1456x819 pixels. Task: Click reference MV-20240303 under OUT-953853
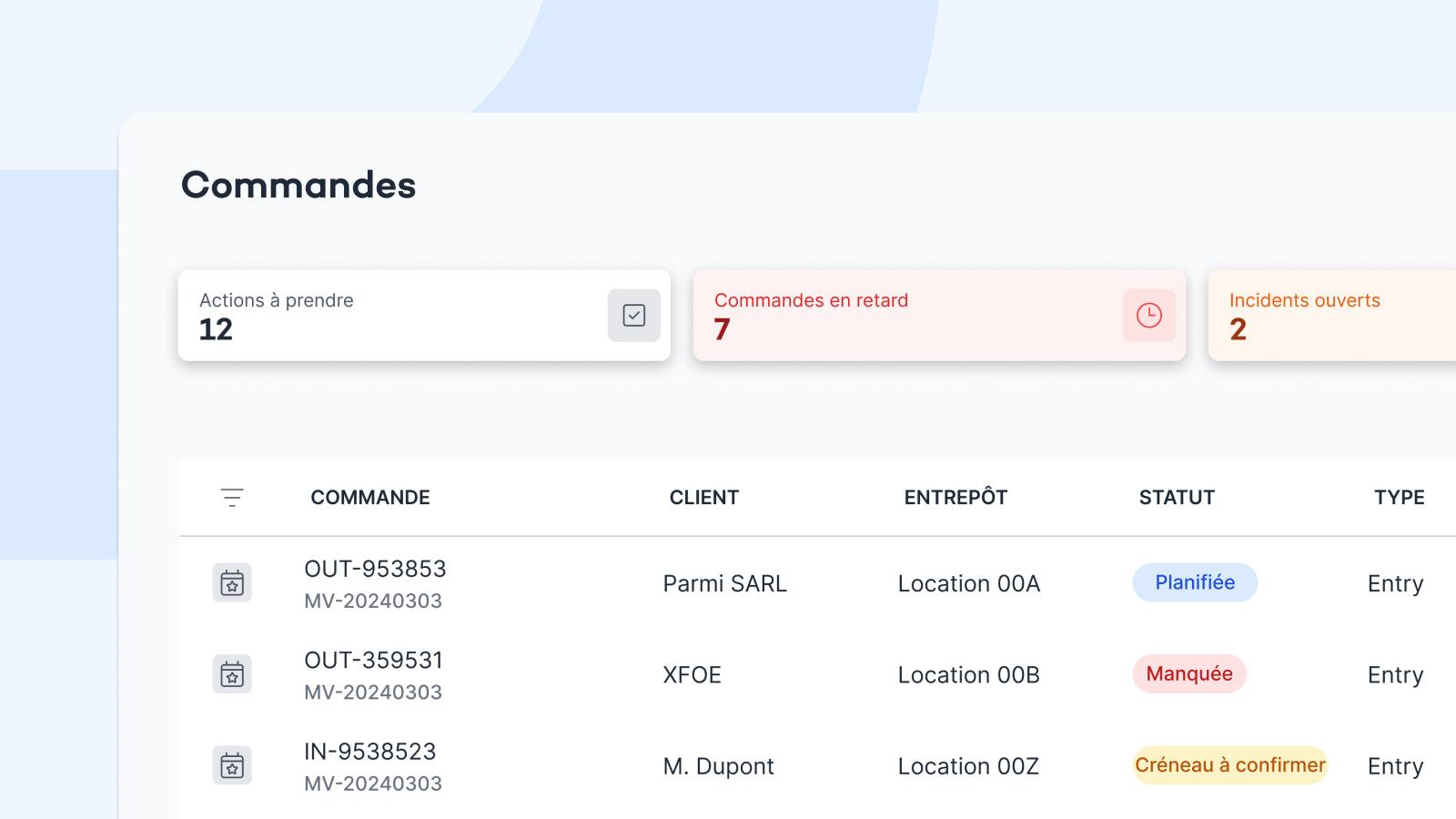[x=374, y=601]
